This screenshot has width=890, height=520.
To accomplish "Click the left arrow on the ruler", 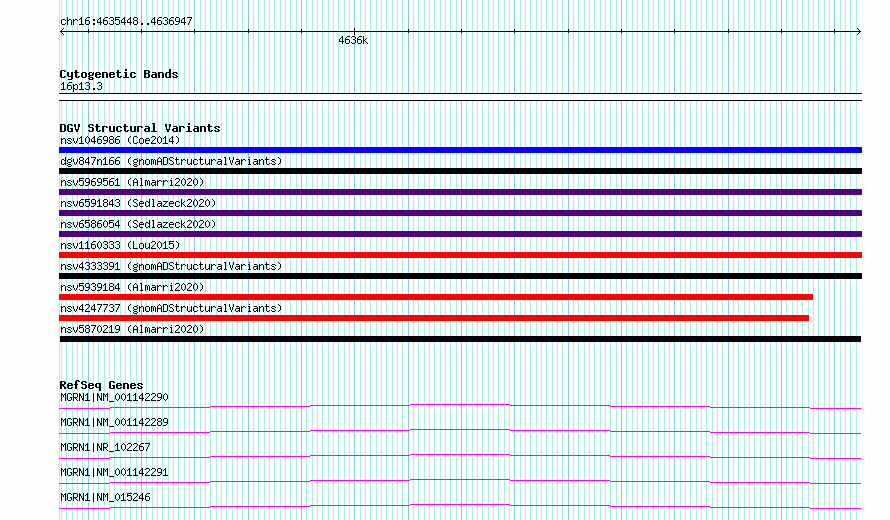I will pyautogui.click(x=62, y=32).
